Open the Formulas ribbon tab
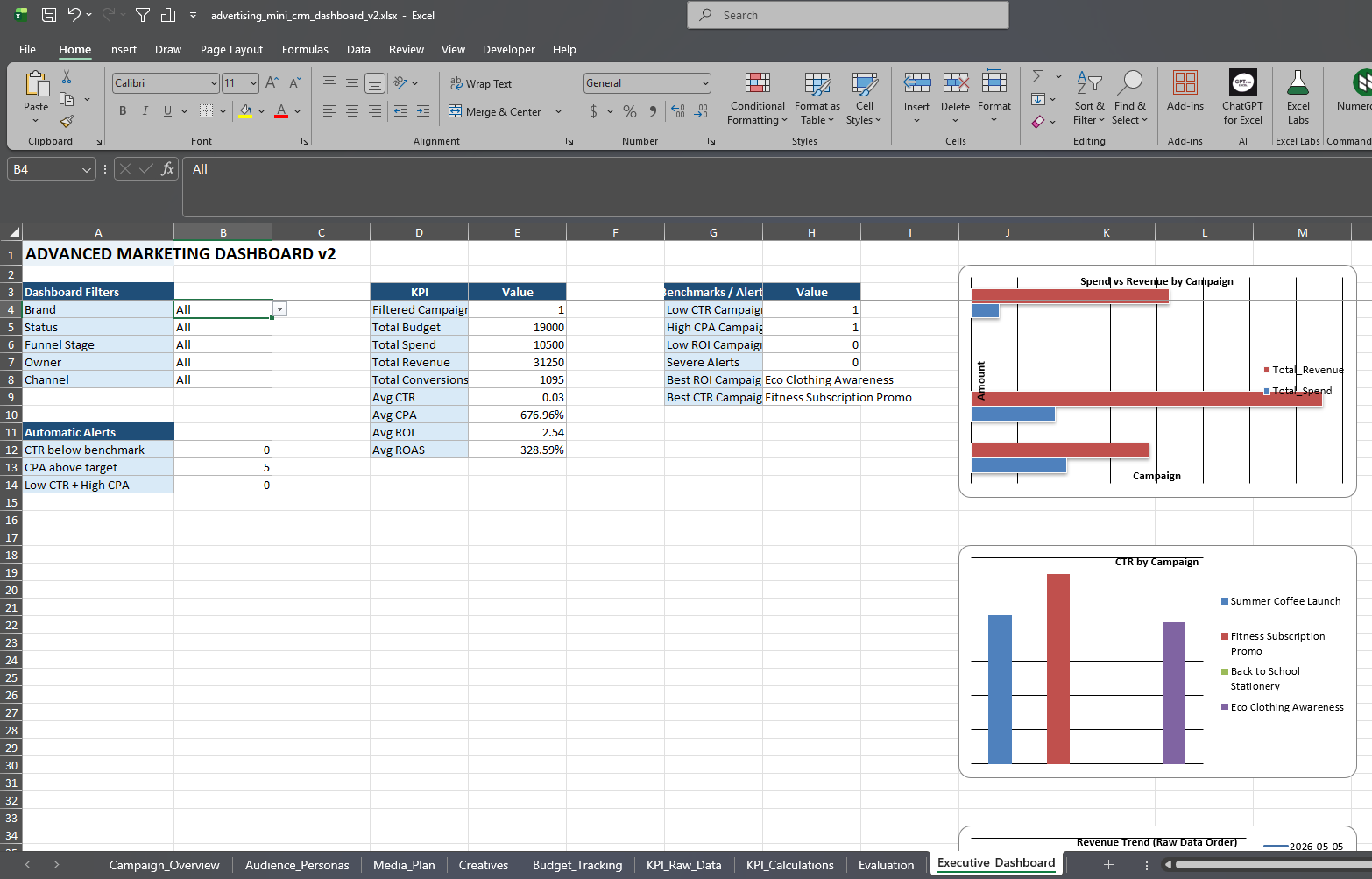This screenshot has height=879, width=1372. pyautogui.click(x=305, y=50)
